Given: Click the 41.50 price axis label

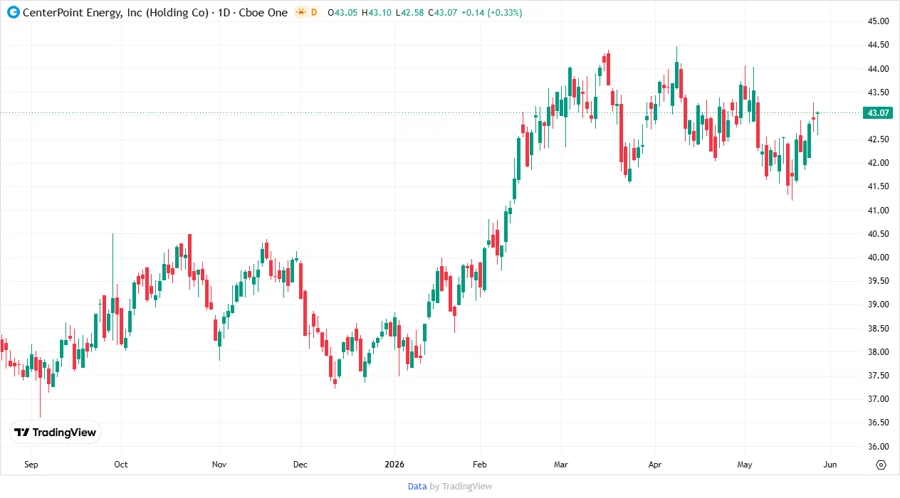Looking at the screenshot, I should click(x=878, y=186).
